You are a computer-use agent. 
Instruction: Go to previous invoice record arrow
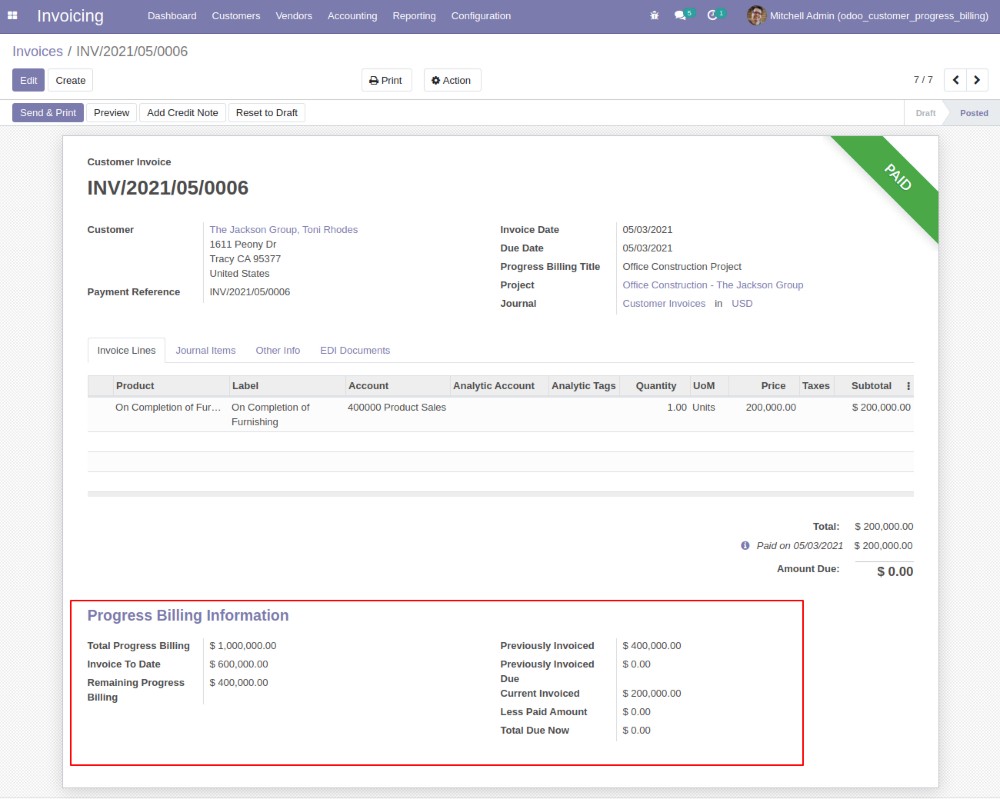[x=955, y=80]
